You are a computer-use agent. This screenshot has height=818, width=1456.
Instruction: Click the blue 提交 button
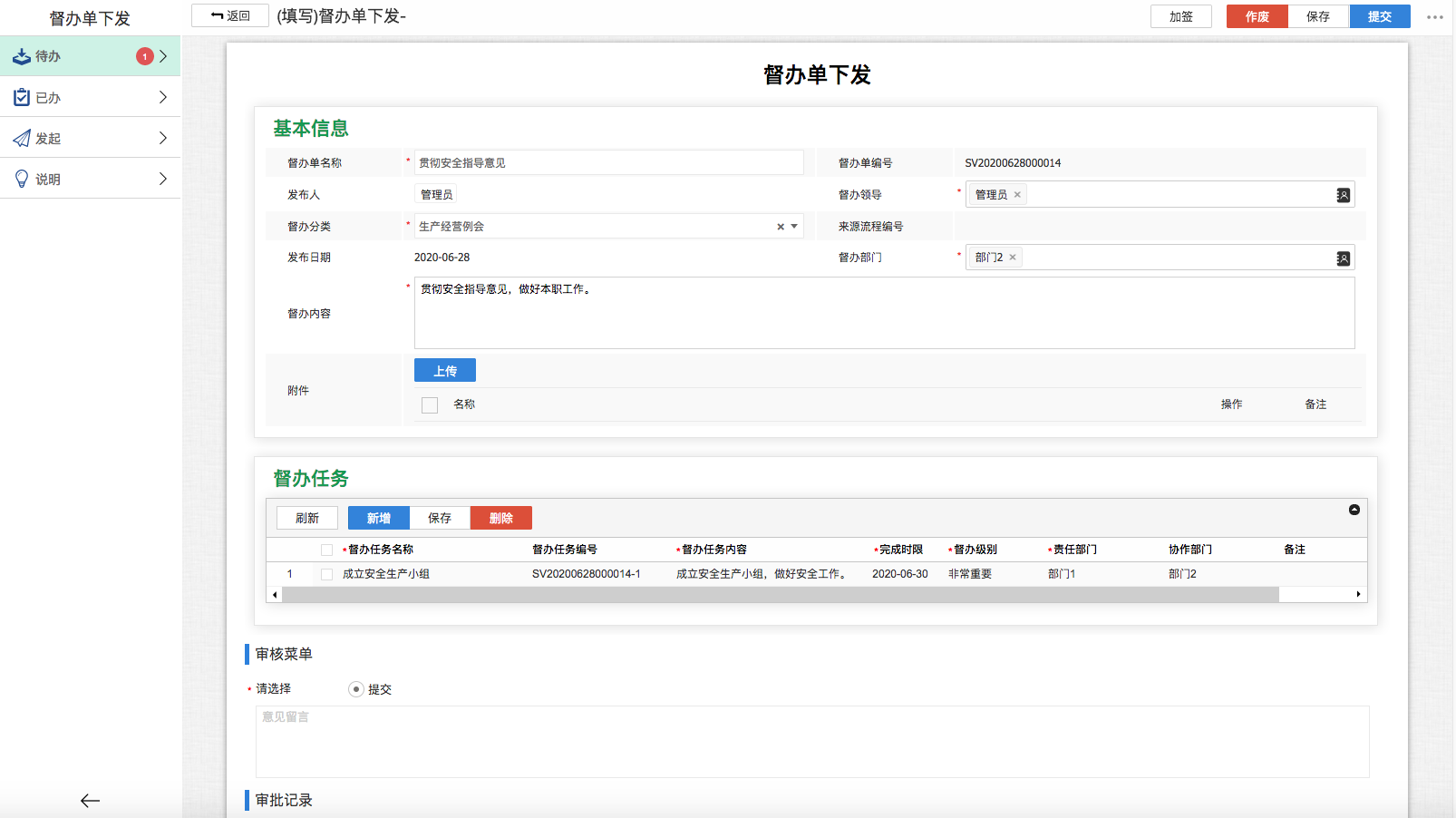coord(1380,16)
